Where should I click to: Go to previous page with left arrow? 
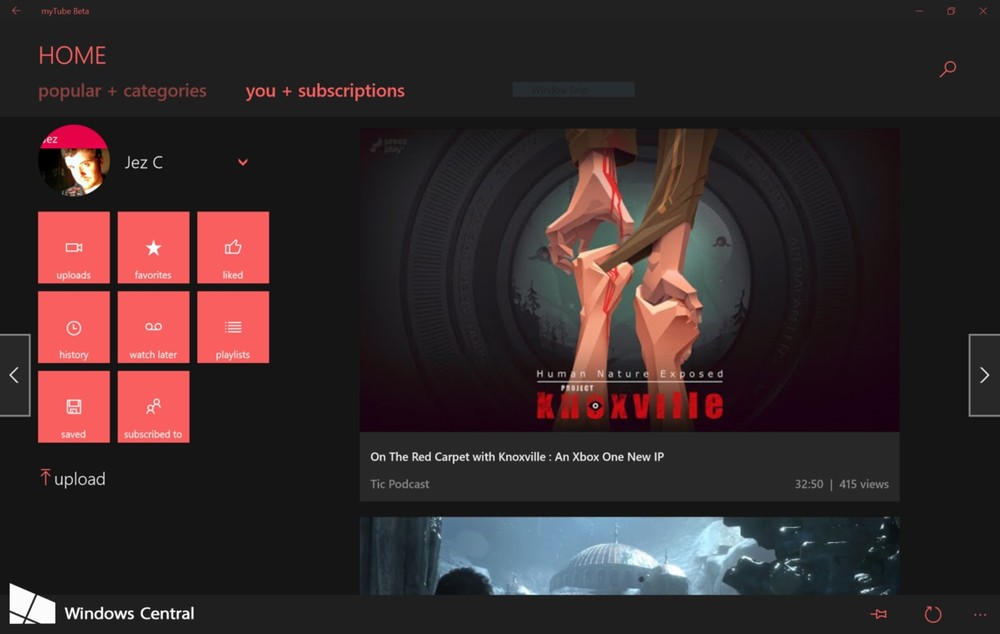pyautogui.click(x=15, y=375)
